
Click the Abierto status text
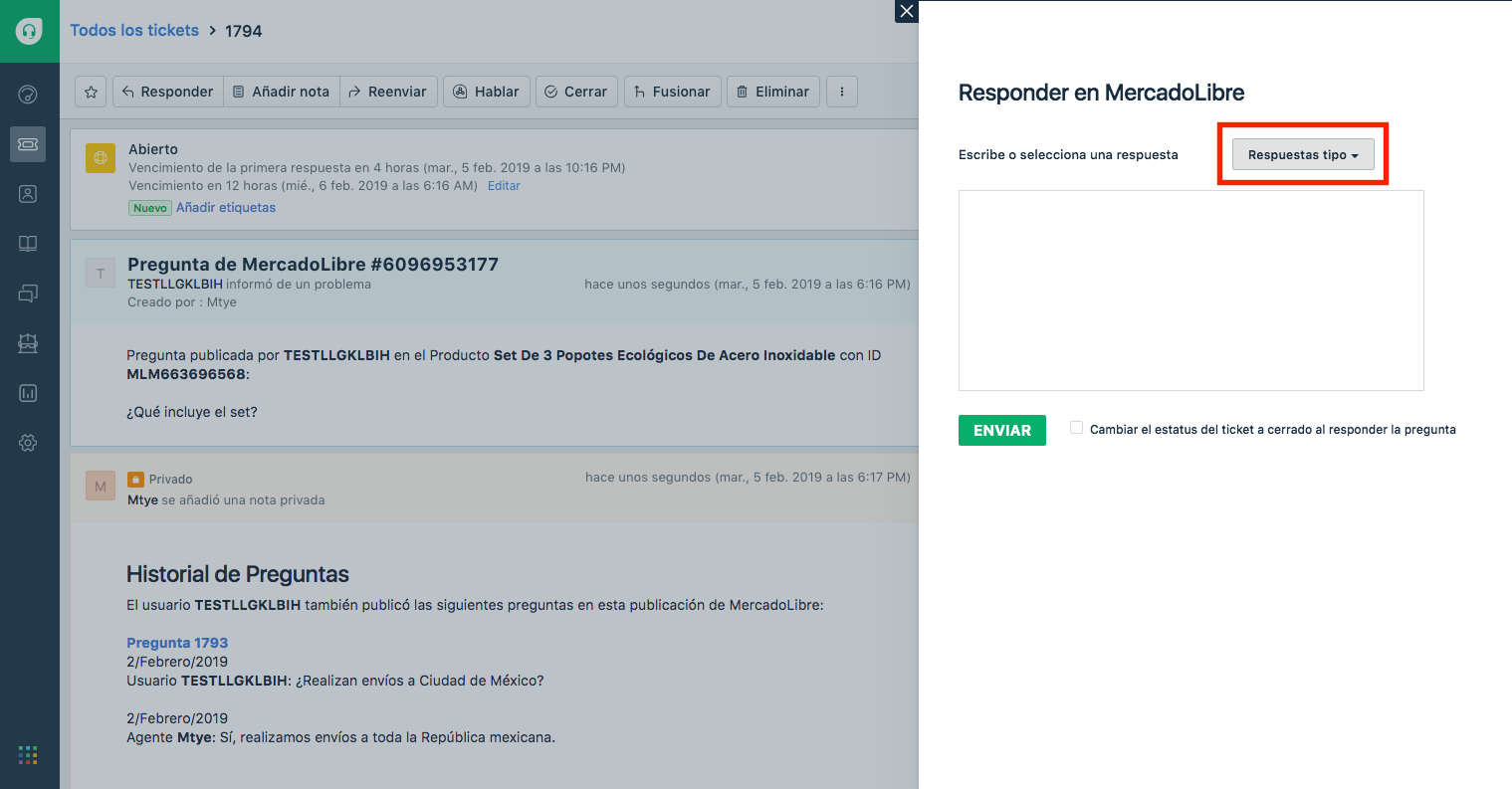click(x=153, y=149)
